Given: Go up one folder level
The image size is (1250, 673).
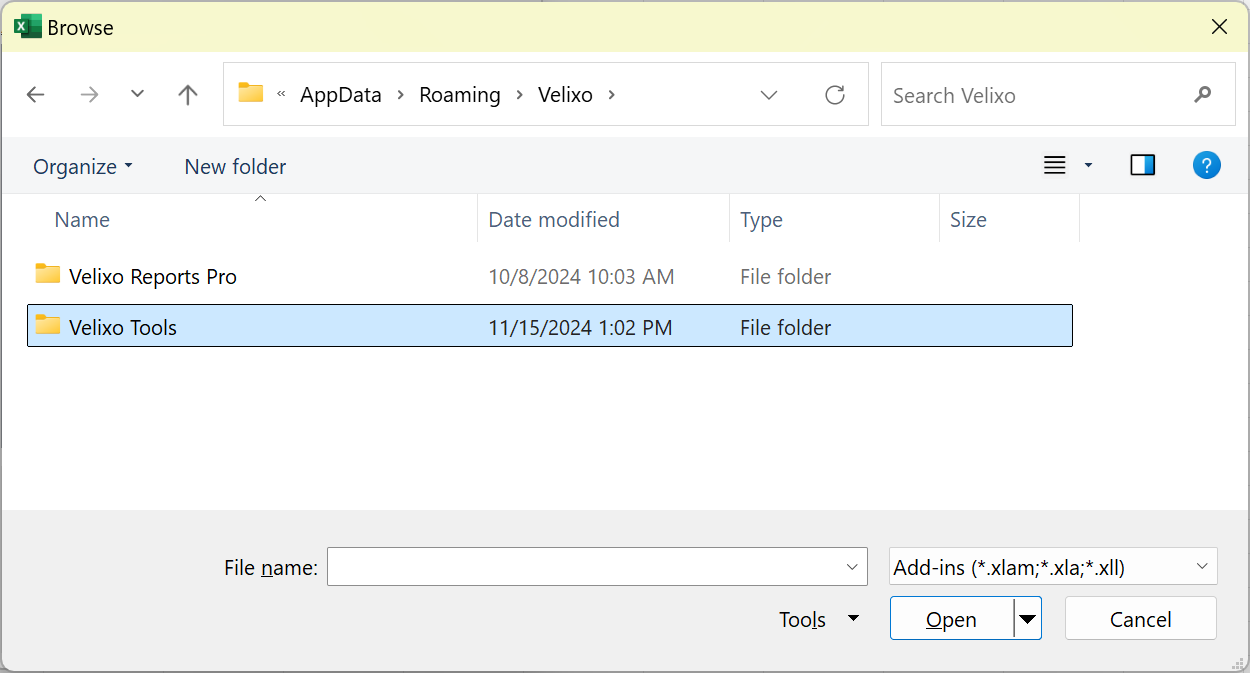Looking at the screenshot, I should click(187, 95).
